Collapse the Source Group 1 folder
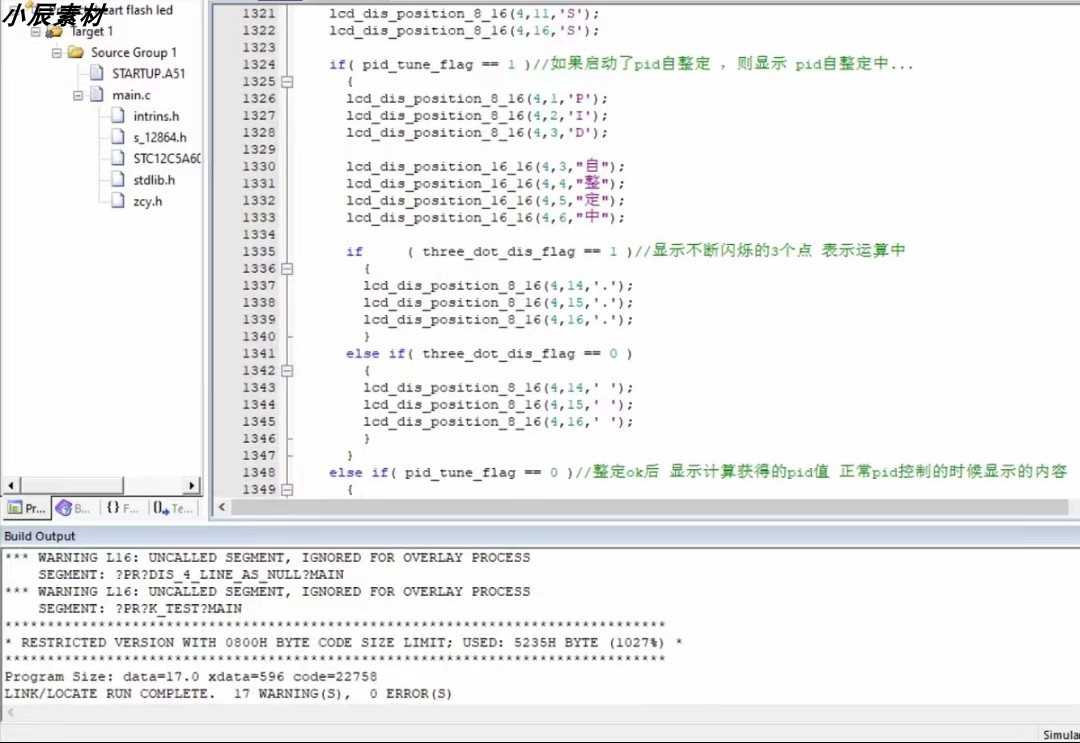Viewport: 1080px width, 743px height. (56, 53)
